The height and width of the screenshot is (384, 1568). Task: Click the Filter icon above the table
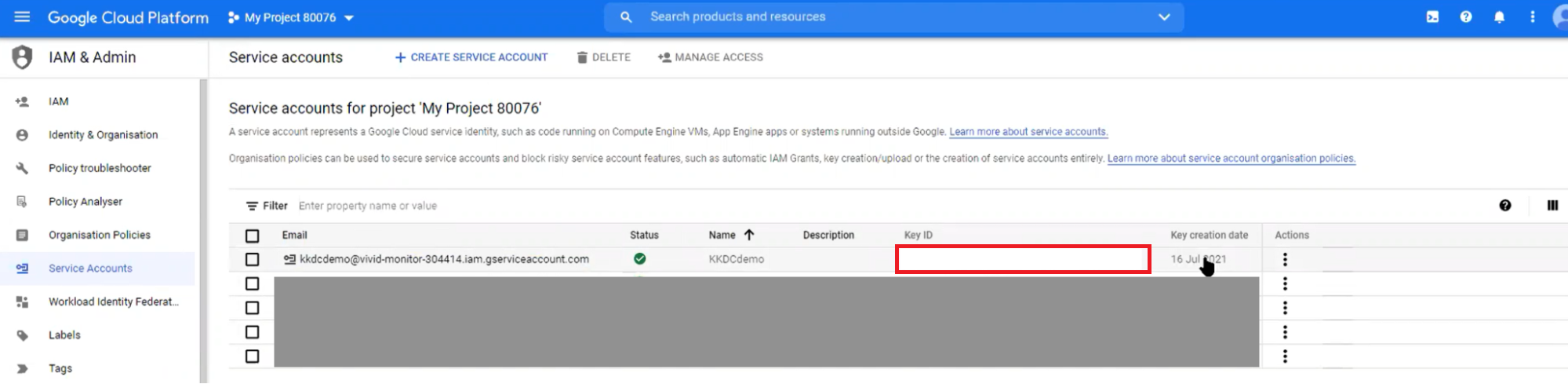(252, 206)
